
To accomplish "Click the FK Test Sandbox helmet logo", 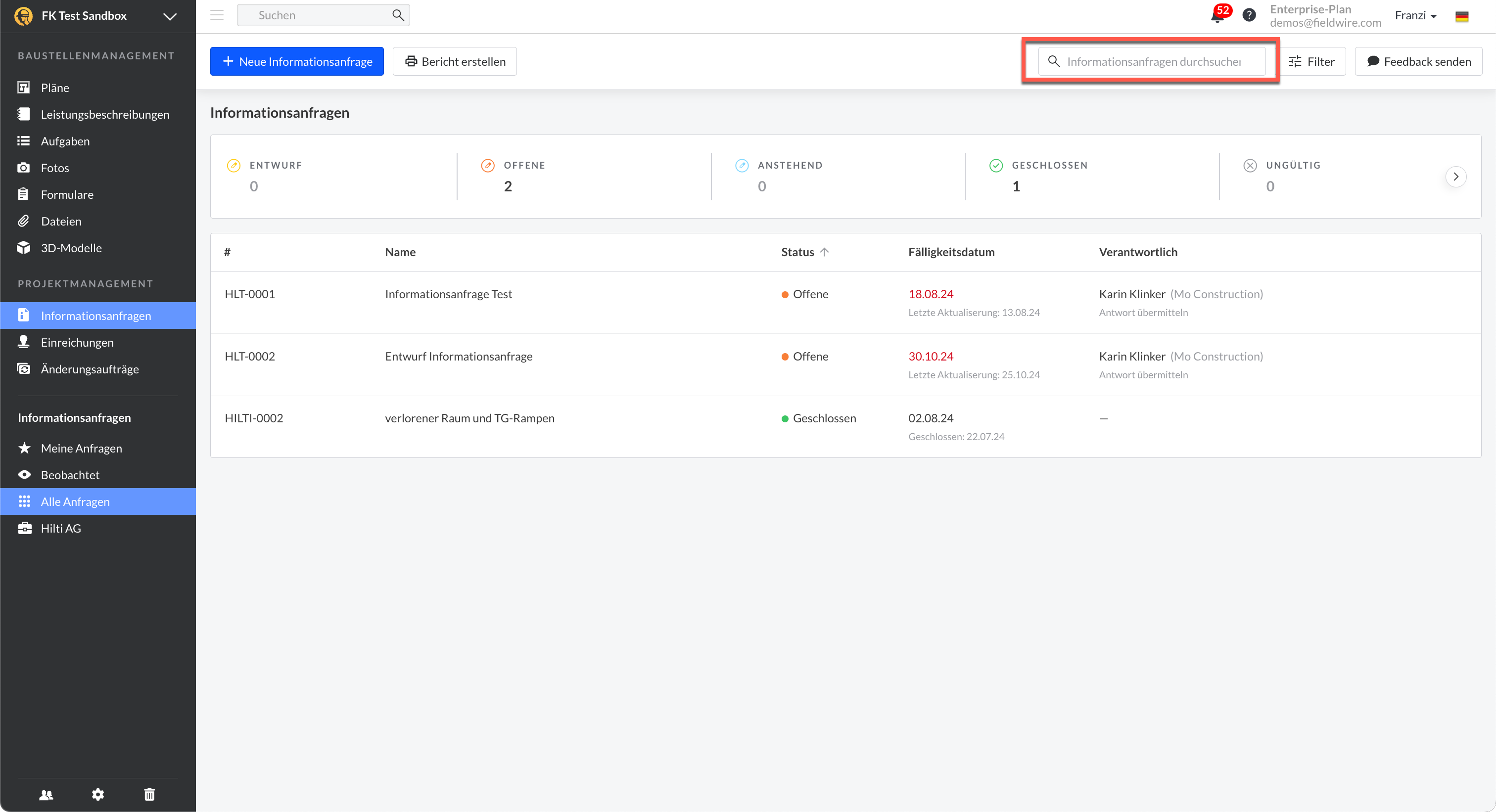I will (23, 16).
